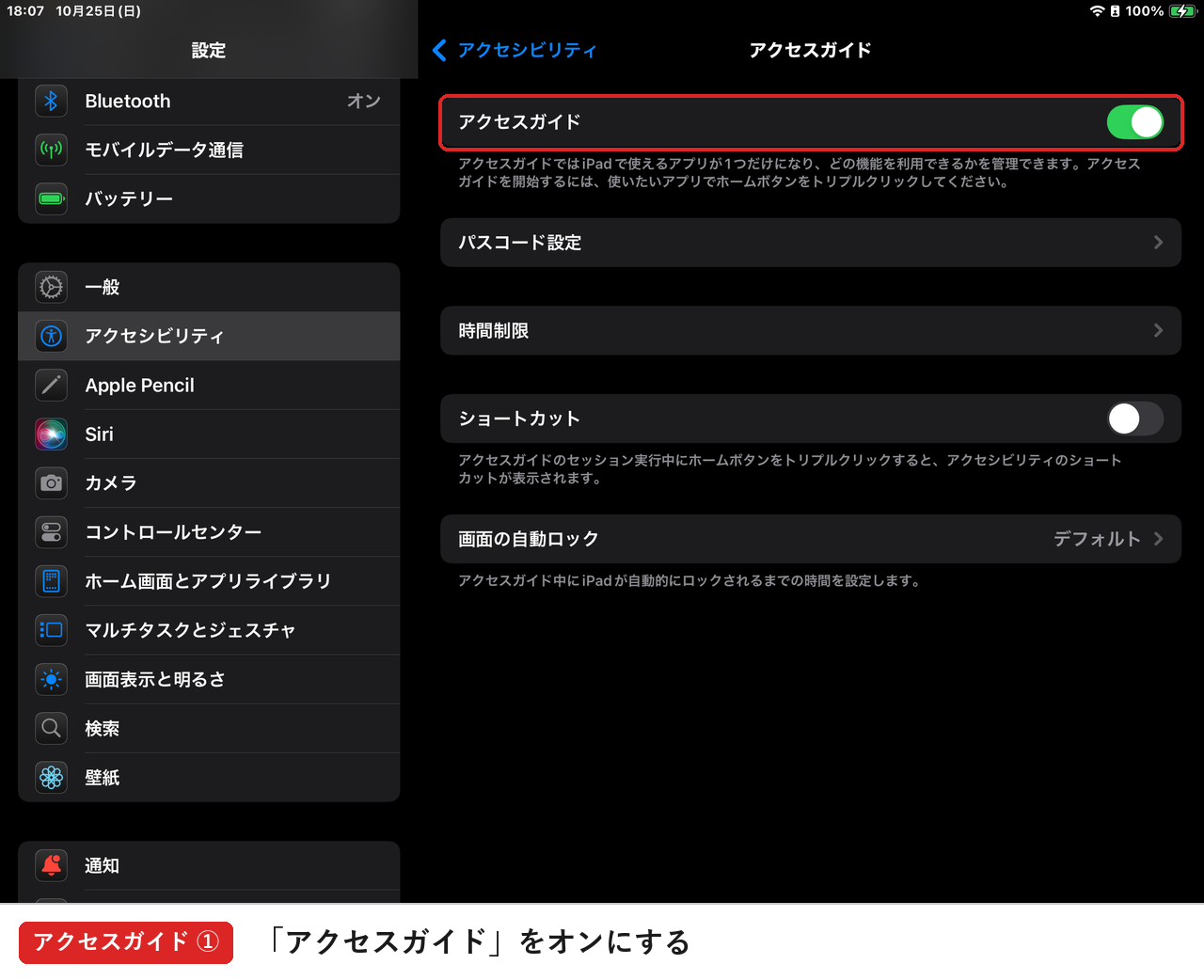Turn off the アクセスガイド switch
The width and height of the screenshot is (1204, 980).
(x=1135, y=121)
